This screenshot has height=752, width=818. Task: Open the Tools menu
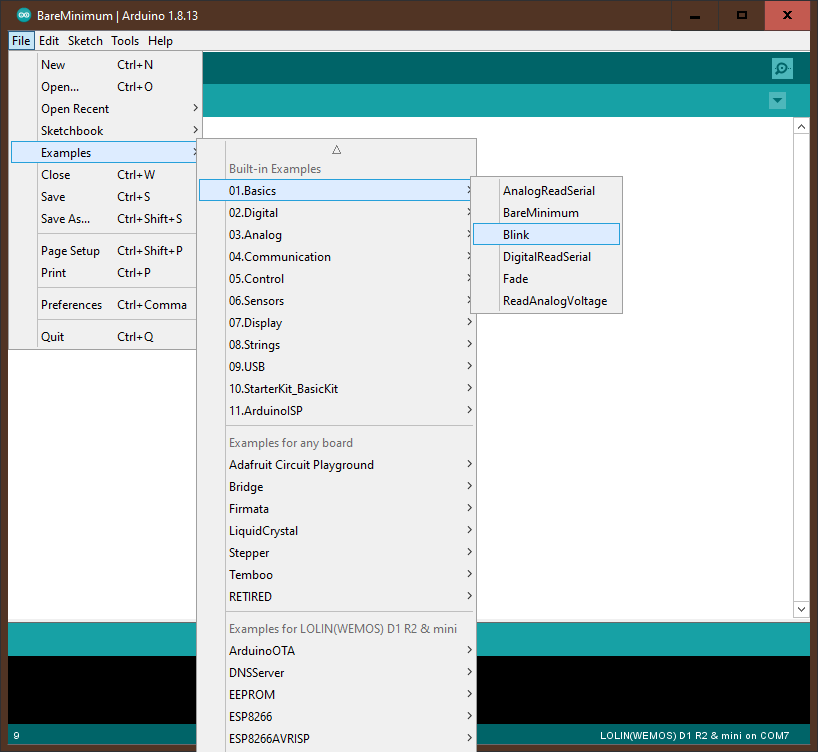click(x=125, y=41)
